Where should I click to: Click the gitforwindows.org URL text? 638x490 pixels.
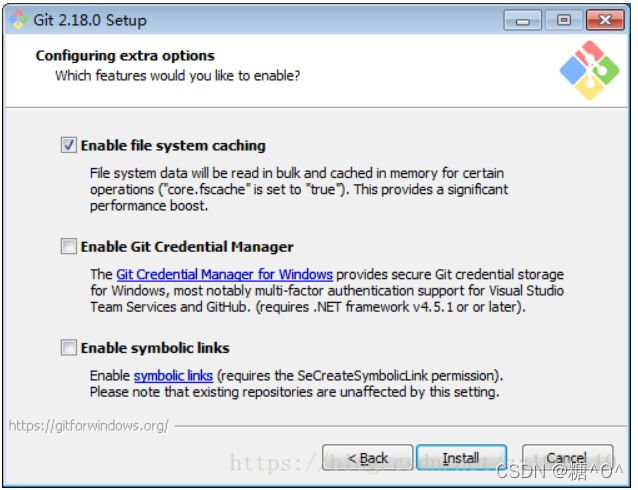coord(88,425)
